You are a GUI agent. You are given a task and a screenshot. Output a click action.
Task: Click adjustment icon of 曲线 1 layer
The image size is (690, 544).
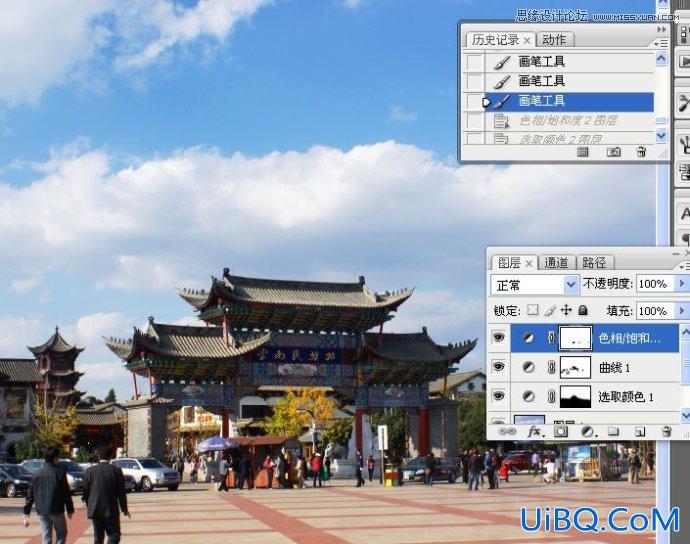528,367
